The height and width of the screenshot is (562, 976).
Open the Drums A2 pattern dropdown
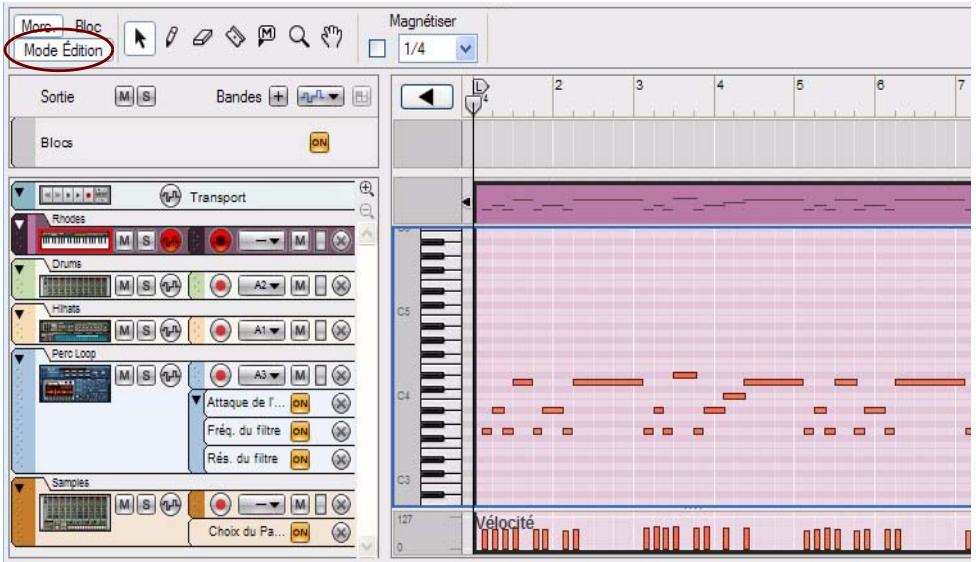pos(262,286)
